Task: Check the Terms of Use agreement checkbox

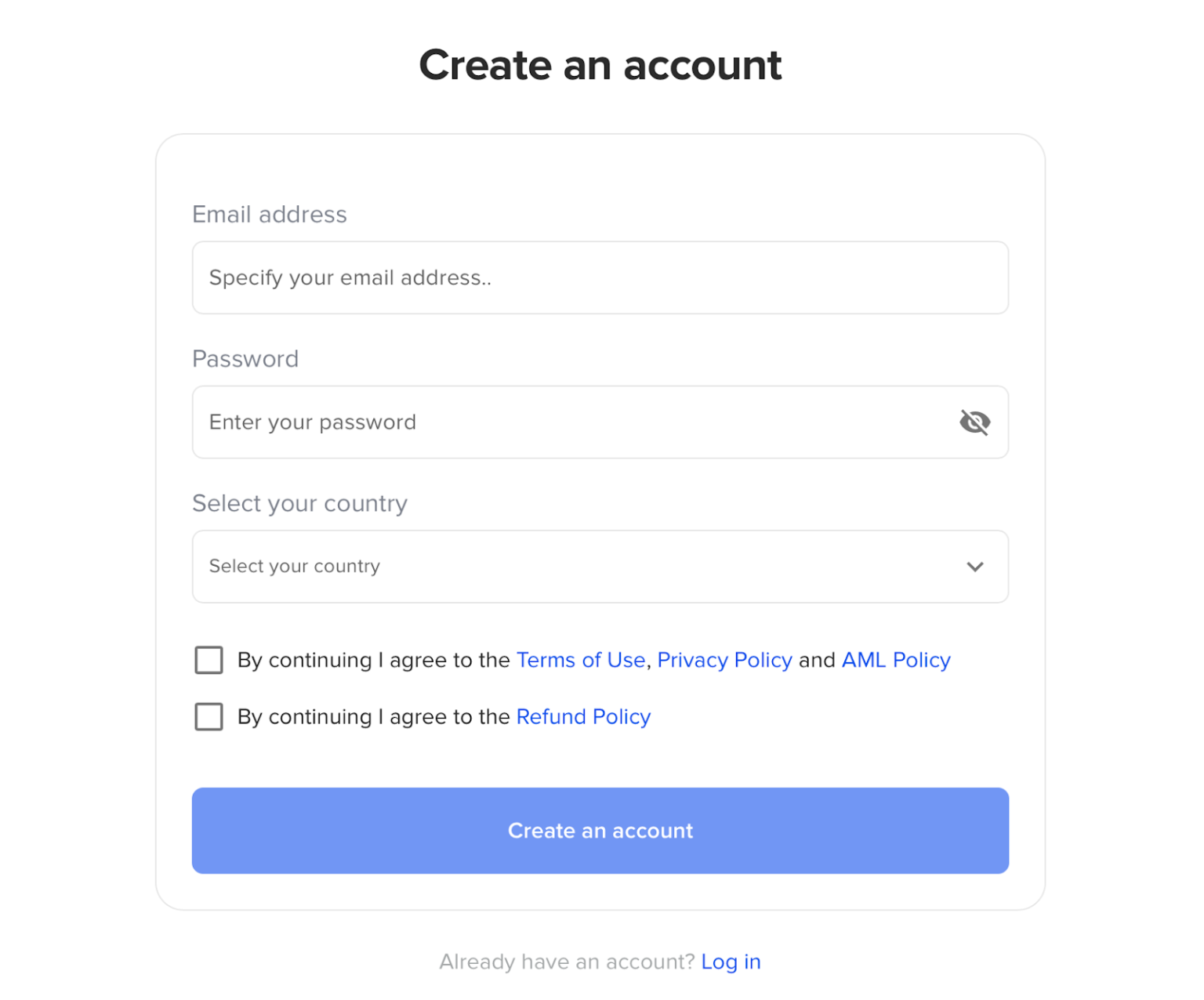Action: coord(209,660)
